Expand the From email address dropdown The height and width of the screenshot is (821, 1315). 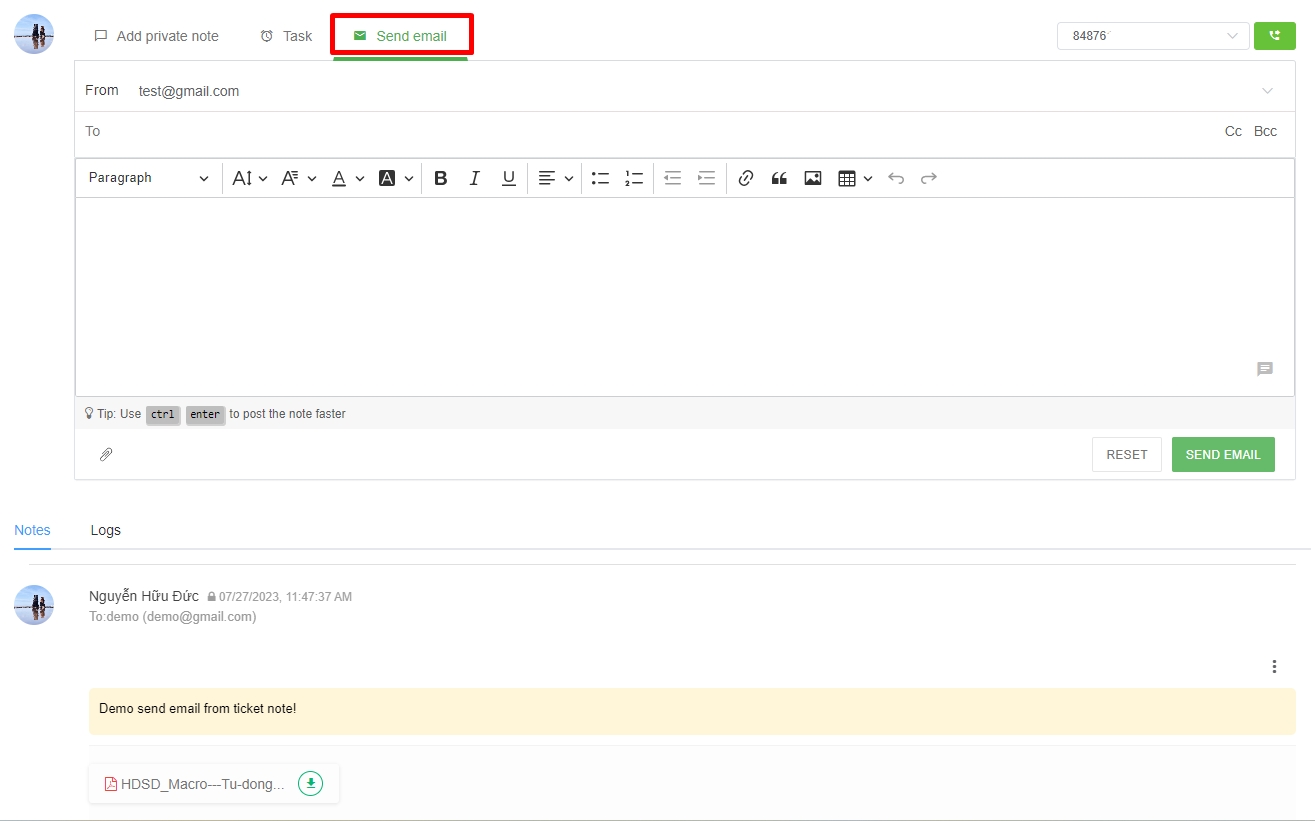(x=1267, y=91)
